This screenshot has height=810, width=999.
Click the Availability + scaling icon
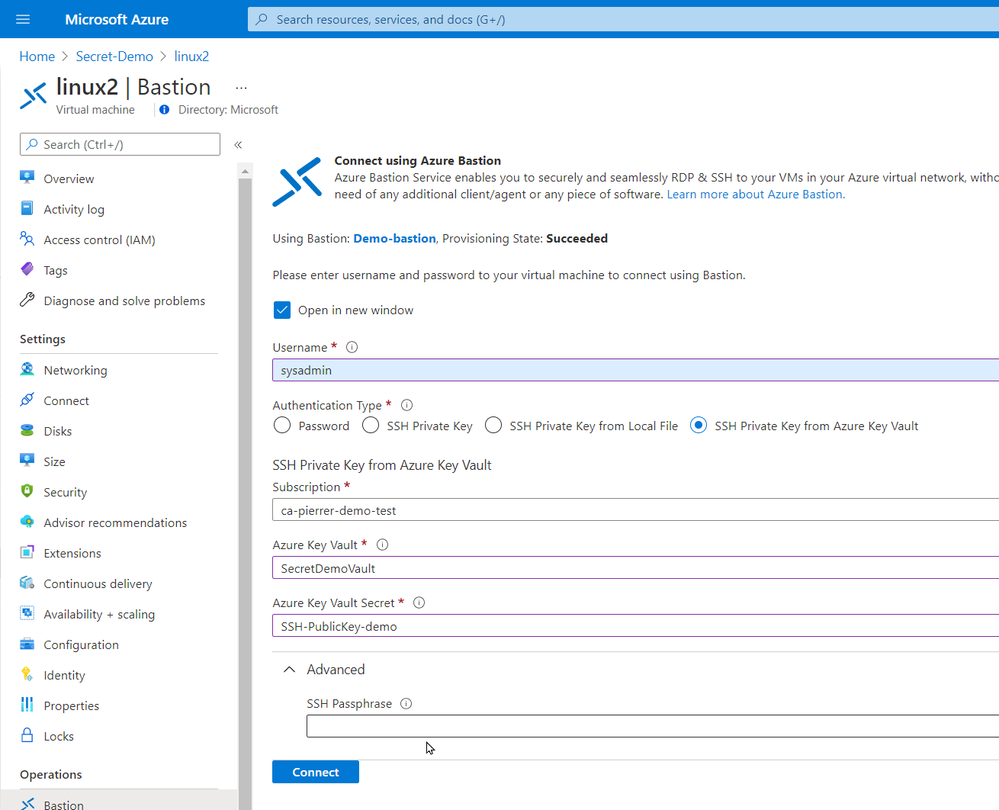click(x=27, y=614)
